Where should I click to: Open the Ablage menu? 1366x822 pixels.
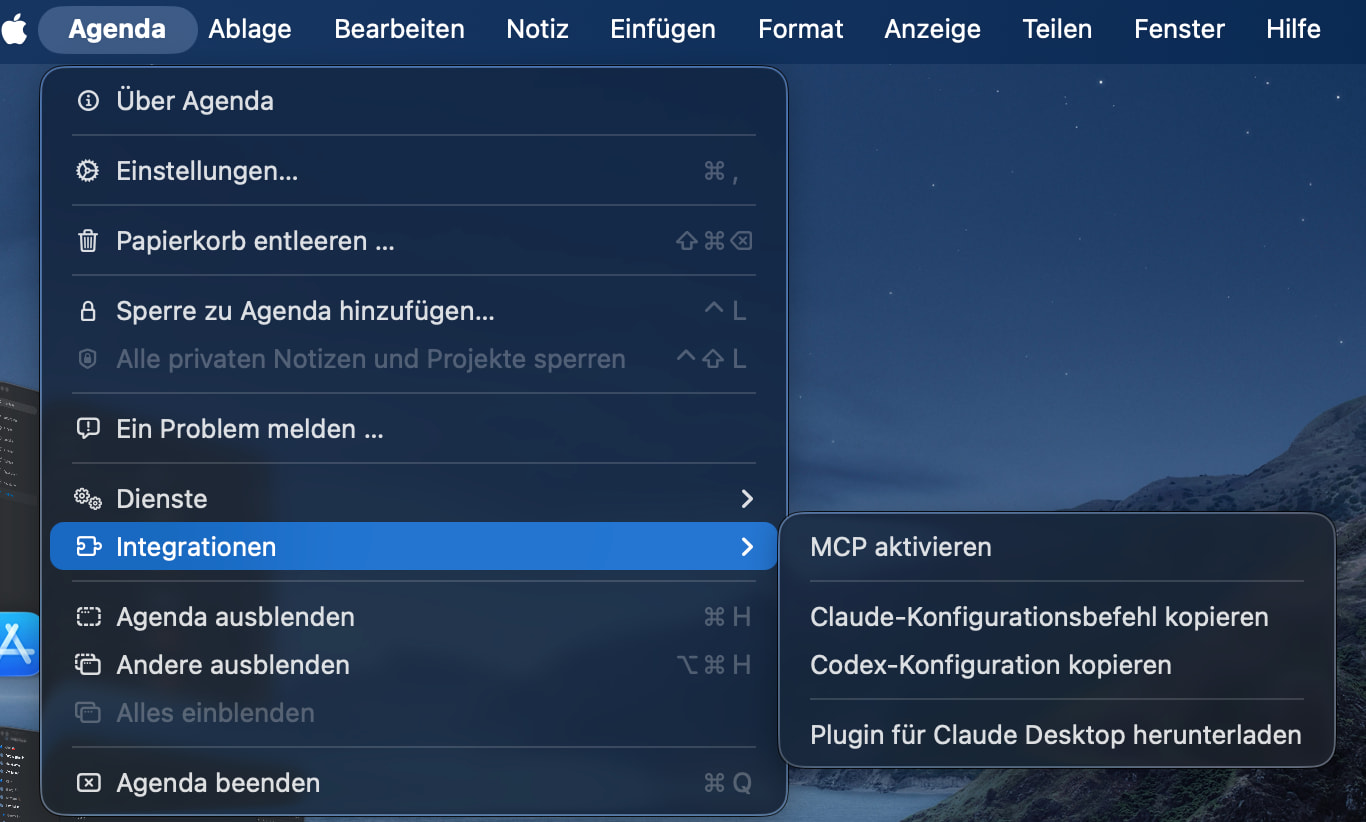coord(250,29)
